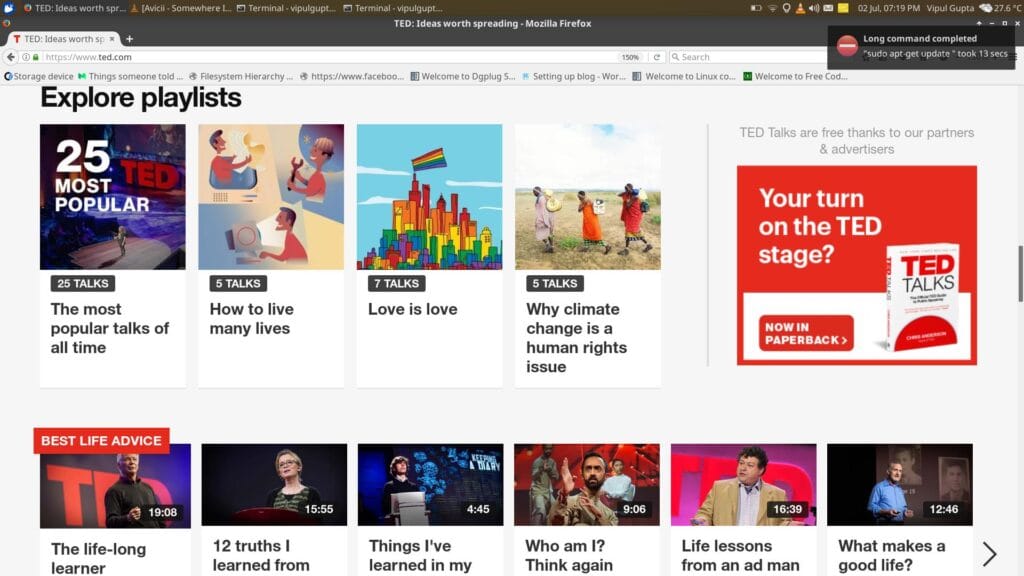The height and width of the screenshot is (576, 1024).
Task: Click How to live many lives title
Action: [251, 319]
